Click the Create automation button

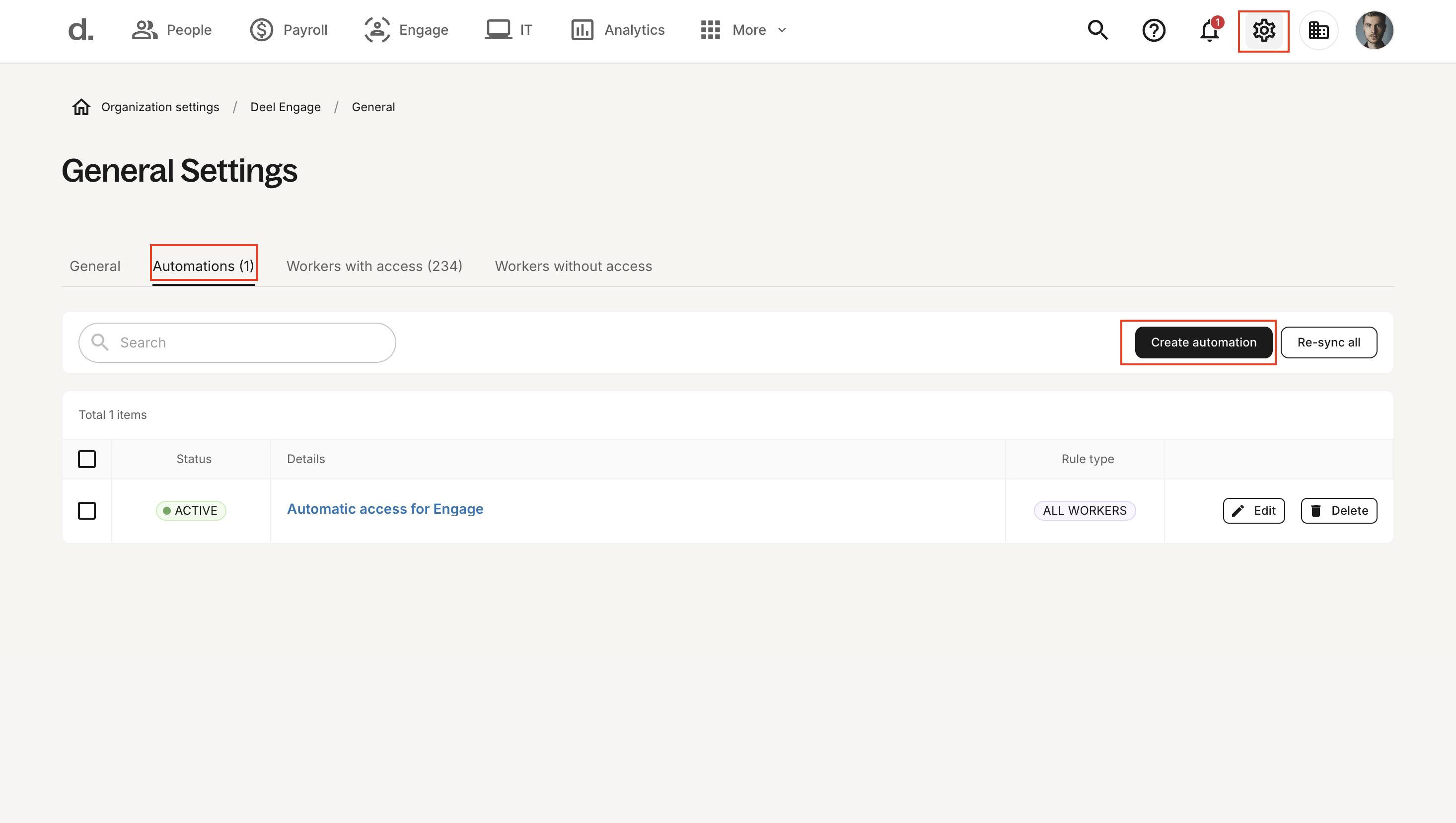(x=1204, y=343)
